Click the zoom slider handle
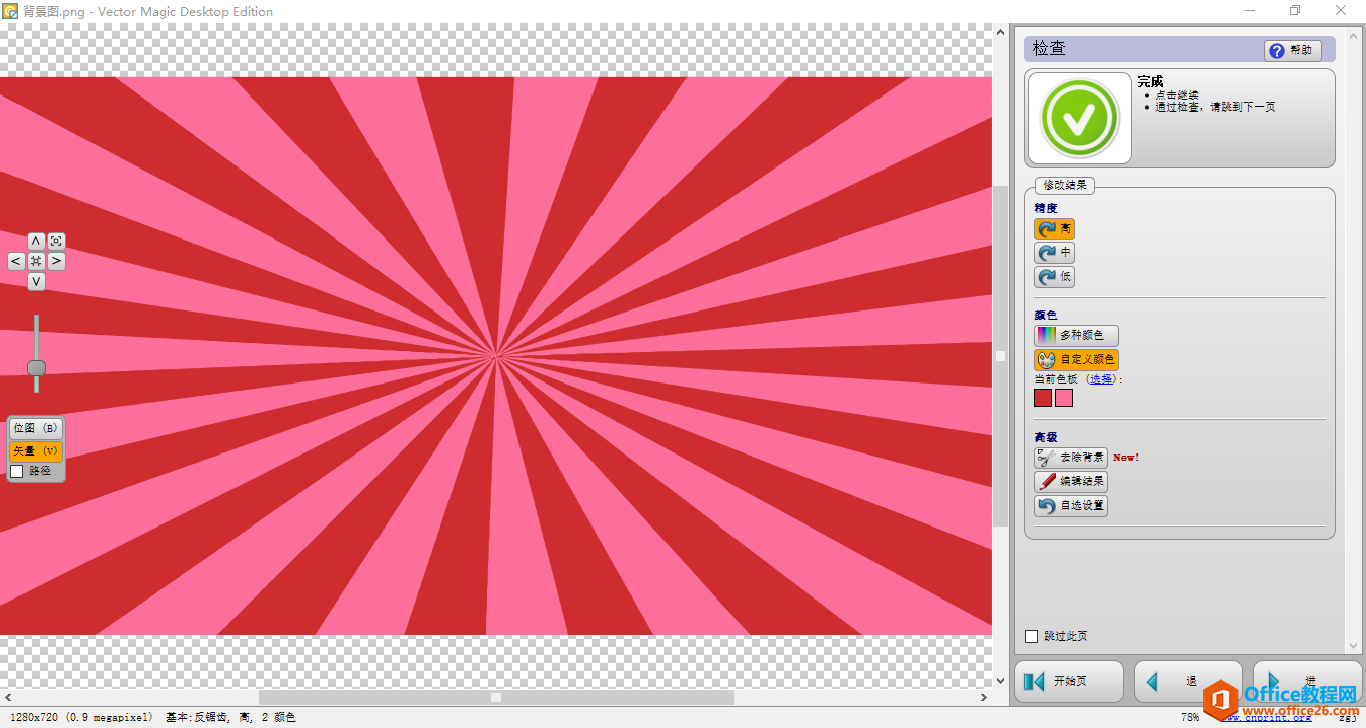The height and width of the screenshot is (728, 1366). 36,368
